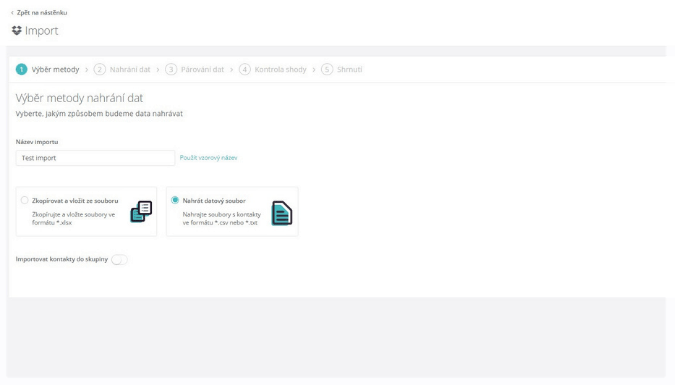The image size is (675, 385).
Task: Open step 4 Kontrola shody
Action: [x=272, y=69]
